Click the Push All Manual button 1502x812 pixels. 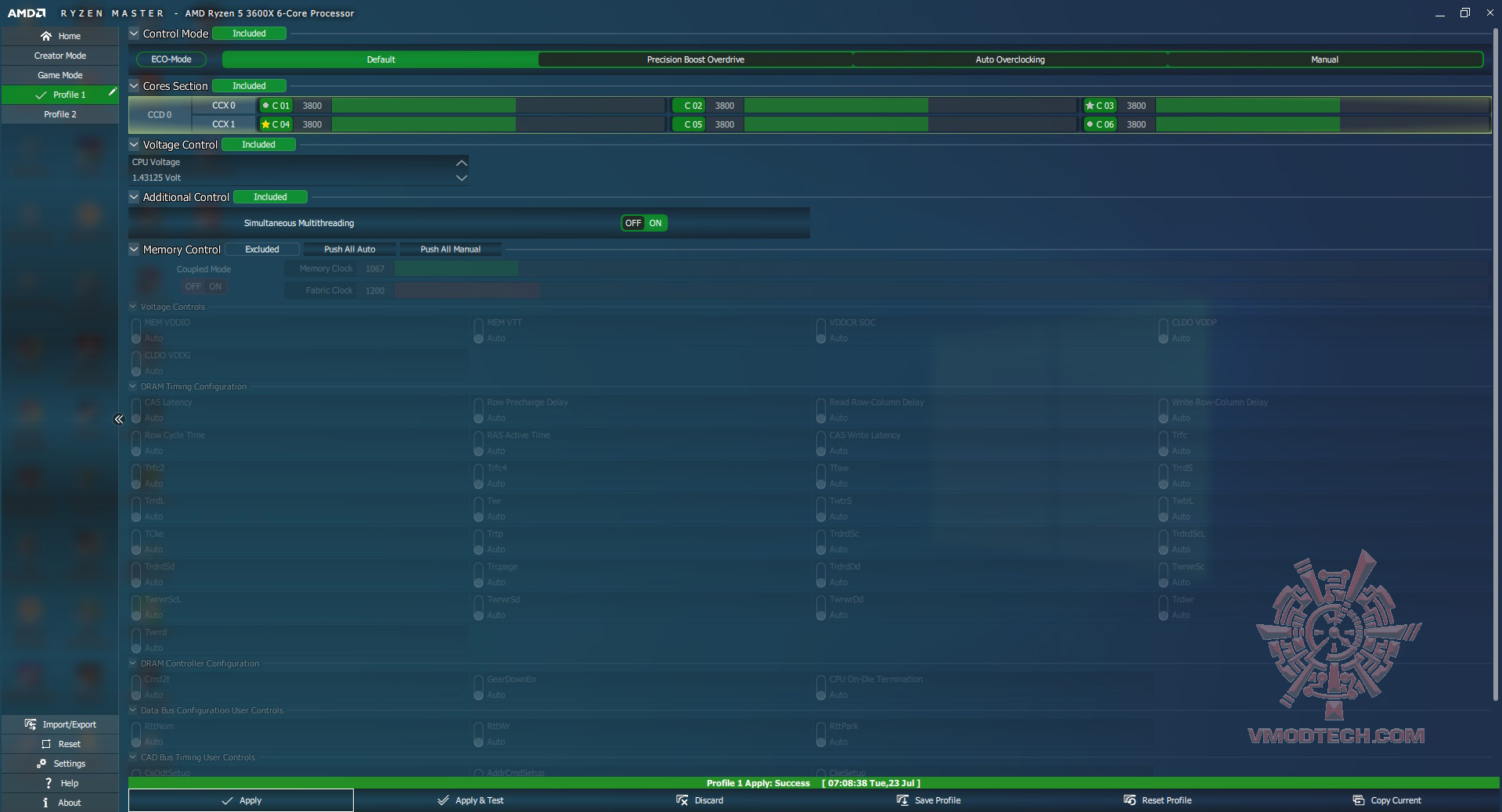(x=451, y=250)
